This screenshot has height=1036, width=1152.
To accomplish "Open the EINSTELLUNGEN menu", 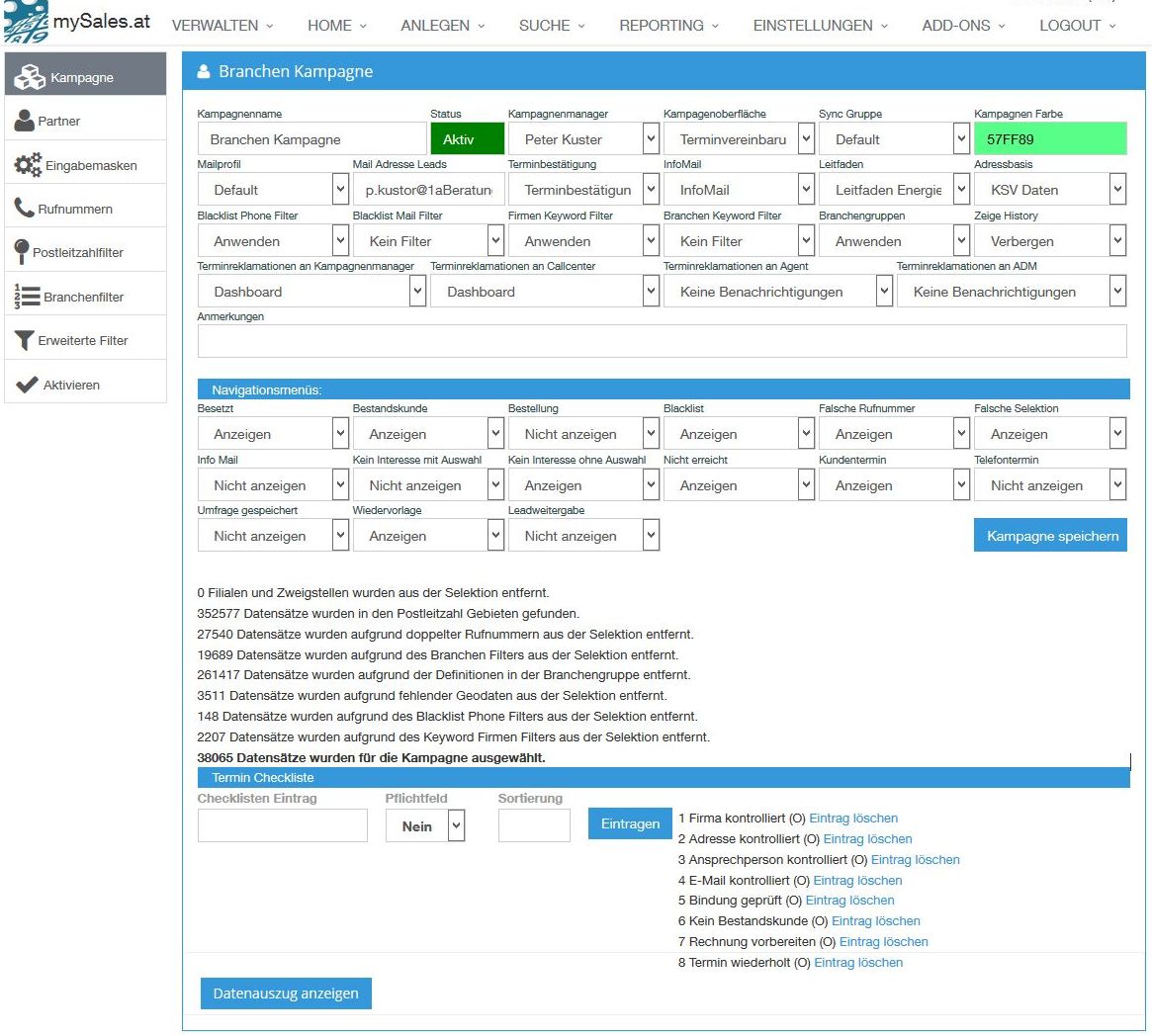I will tap(820, 26).
